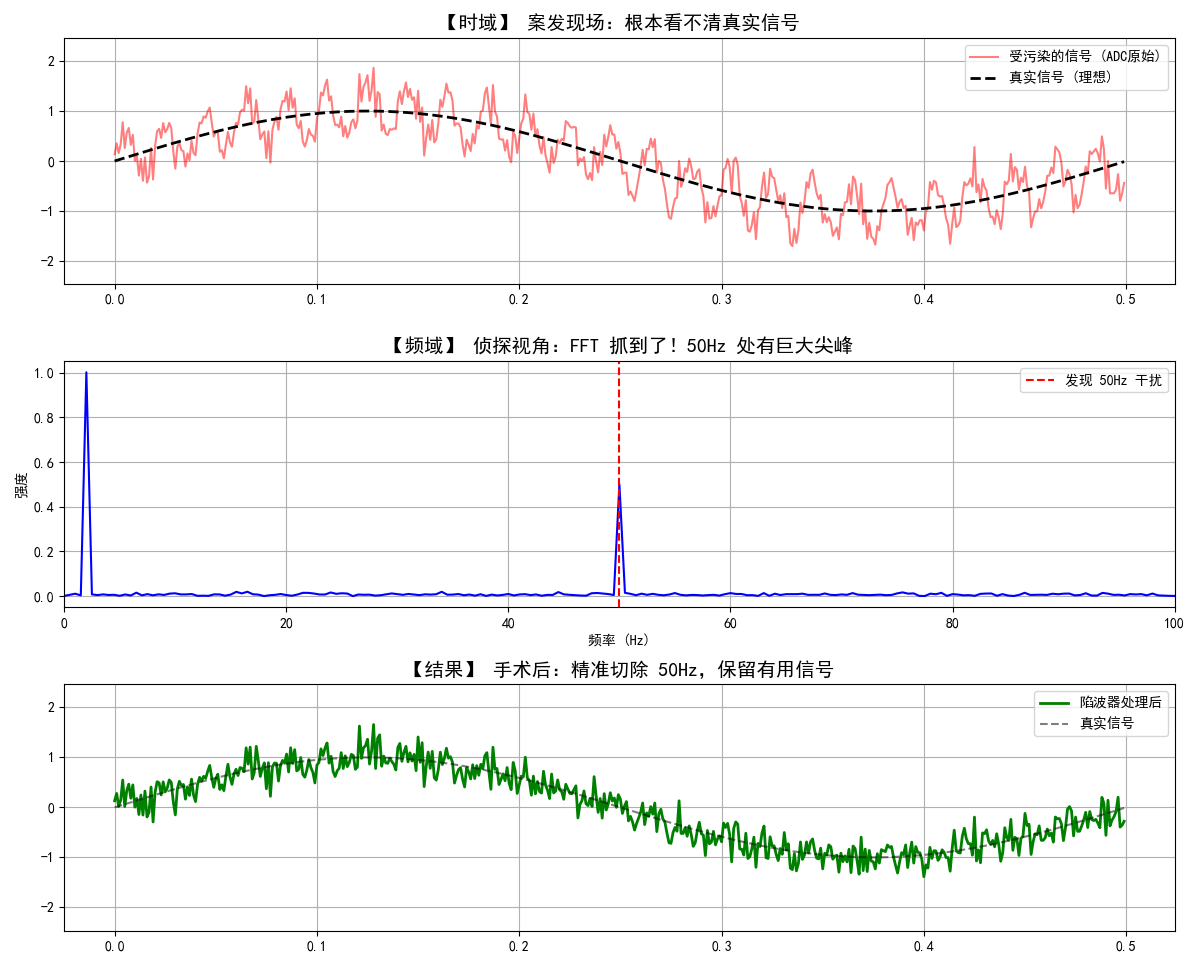
Task: Click the 60 tick label on frequency axis
Action: 730,623
